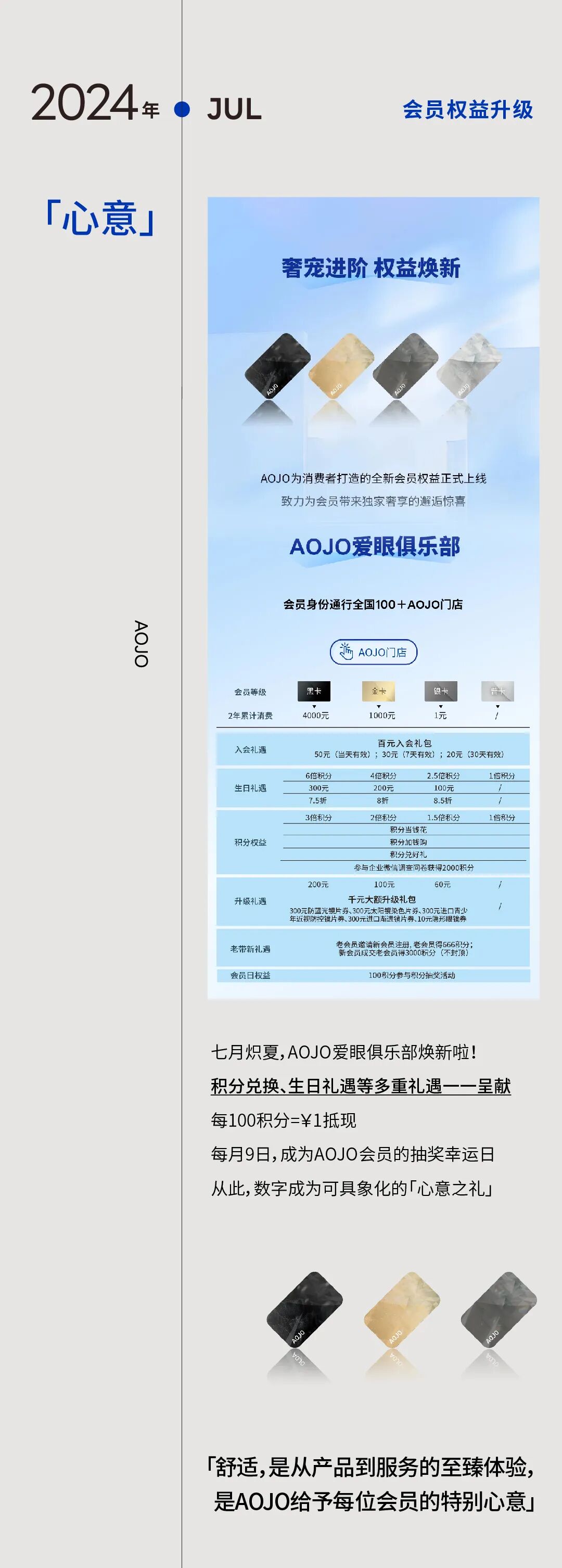
Task: Click the 每月9日 lucky draw line
Action: (352, 1154)
